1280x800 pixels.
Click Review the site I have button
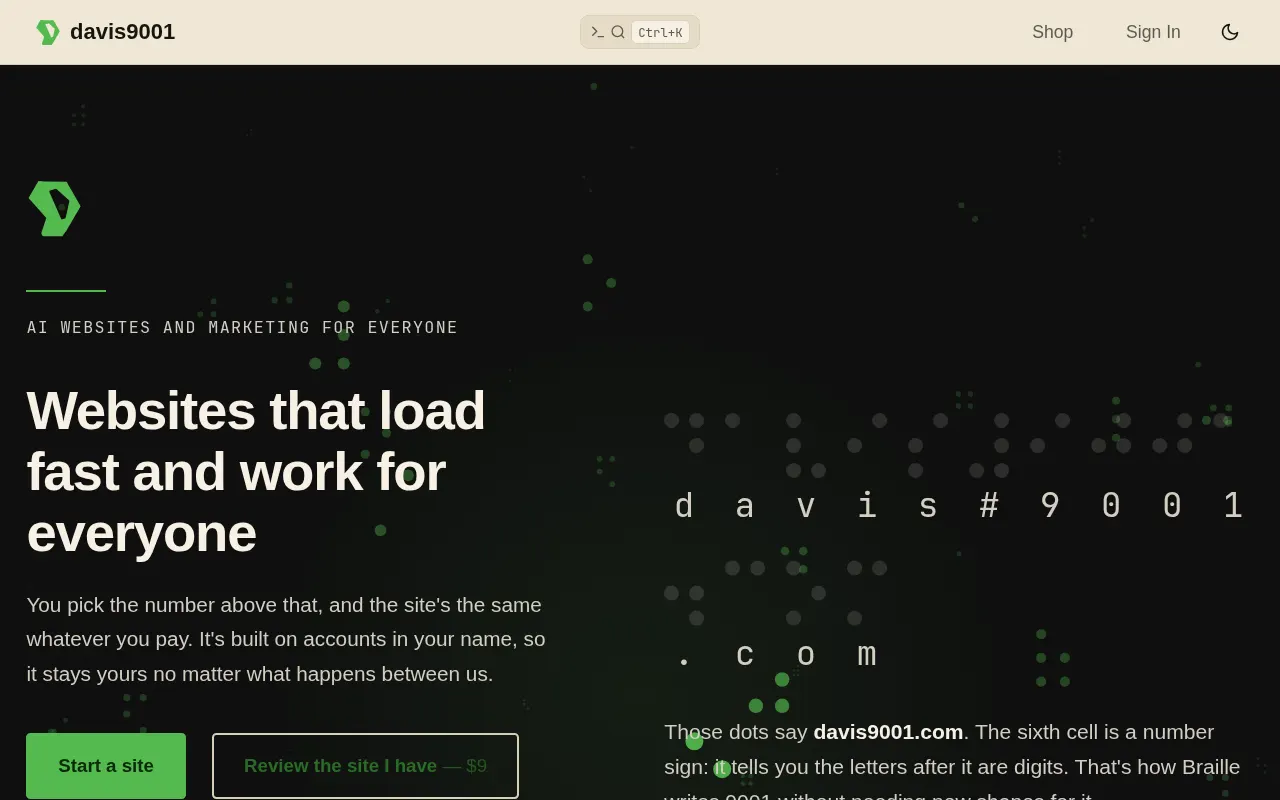365,766
